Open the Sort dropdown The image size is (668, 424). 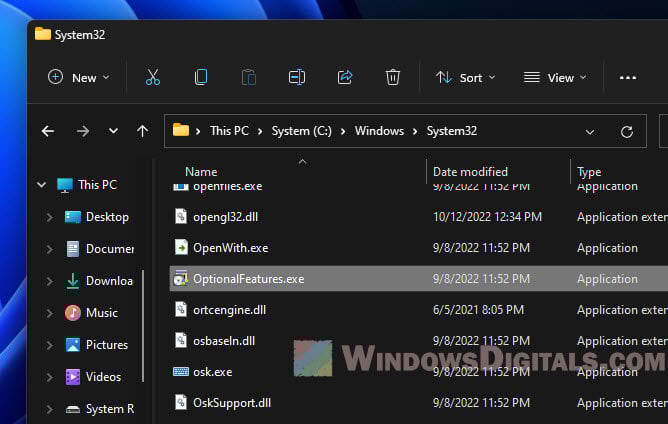click(x=466, y=78)
